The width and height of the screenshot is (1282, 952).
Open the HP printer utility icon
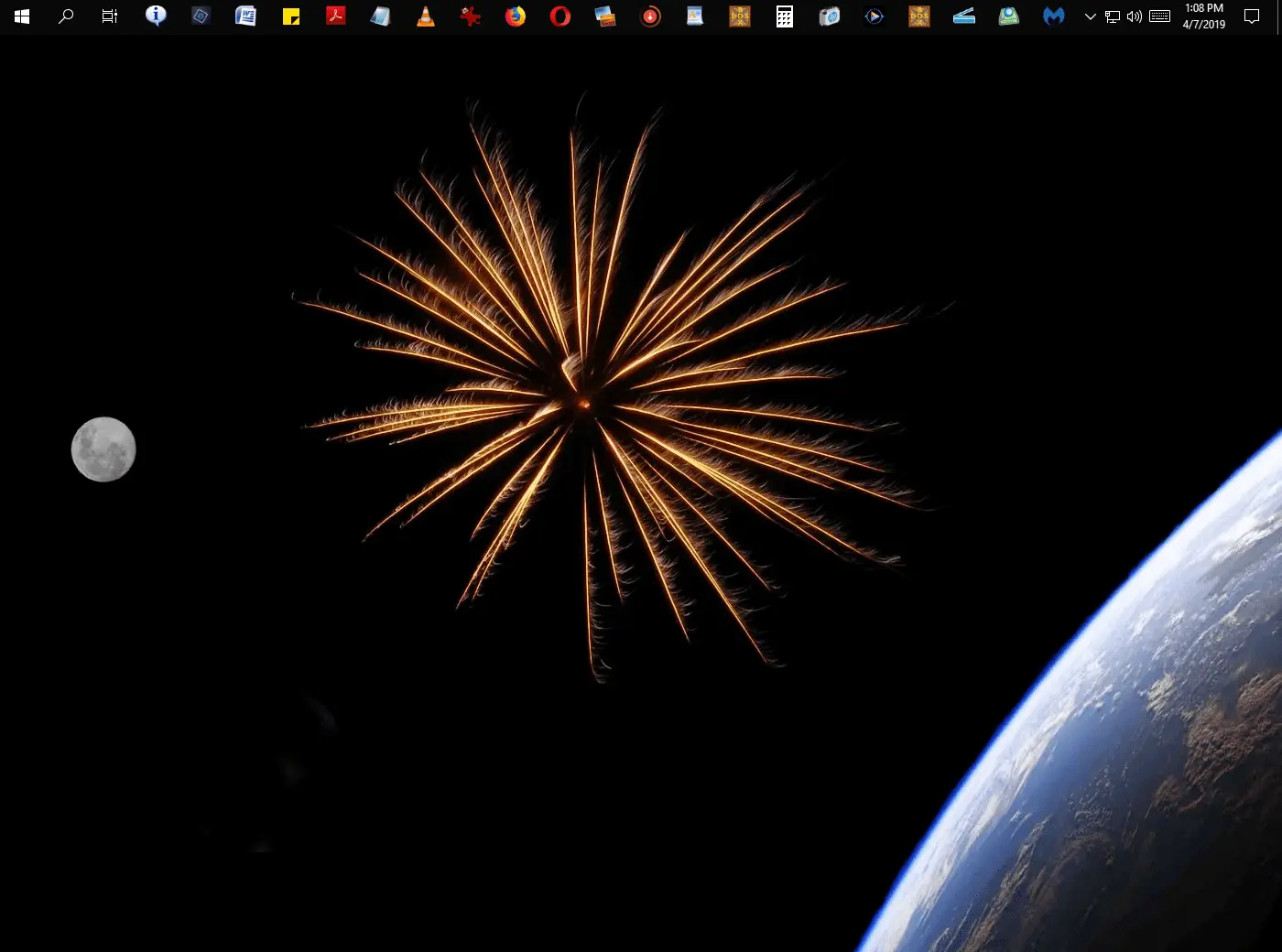click(x=830, y=16)
